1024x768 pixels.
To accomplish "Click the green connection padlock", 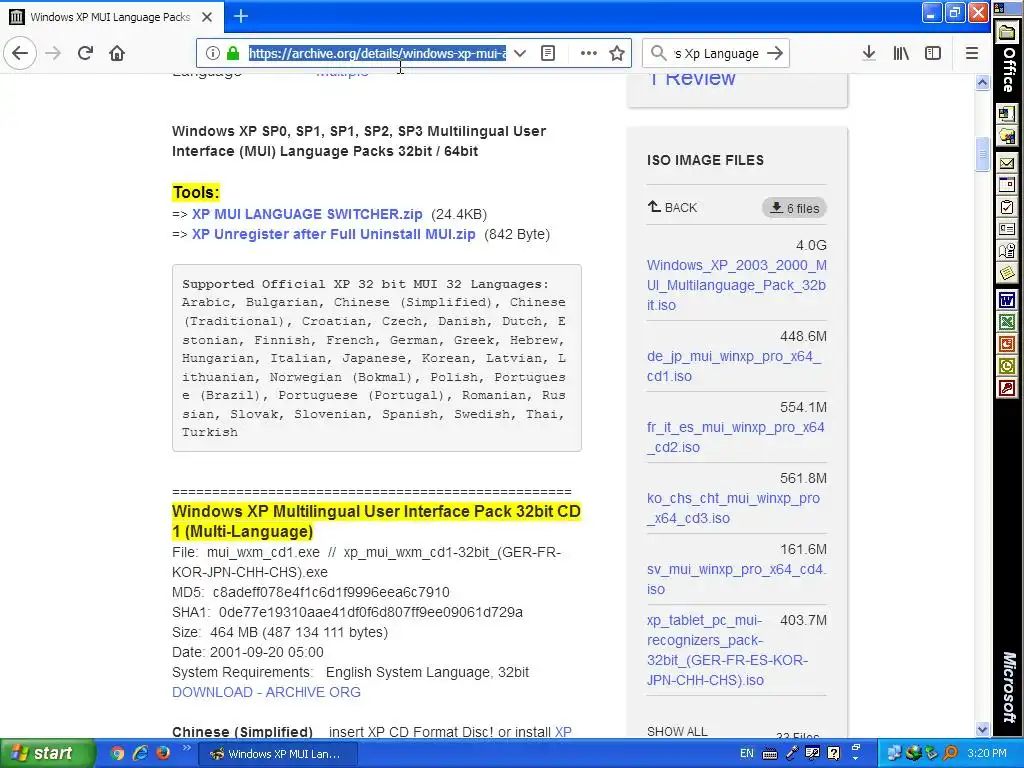I will click(232, 53).
